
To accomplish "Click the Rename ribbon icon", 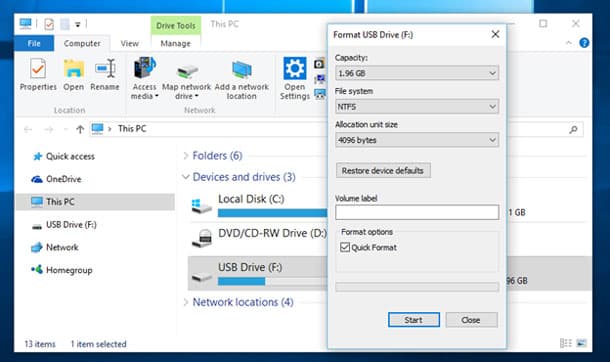I will (105, 69).
